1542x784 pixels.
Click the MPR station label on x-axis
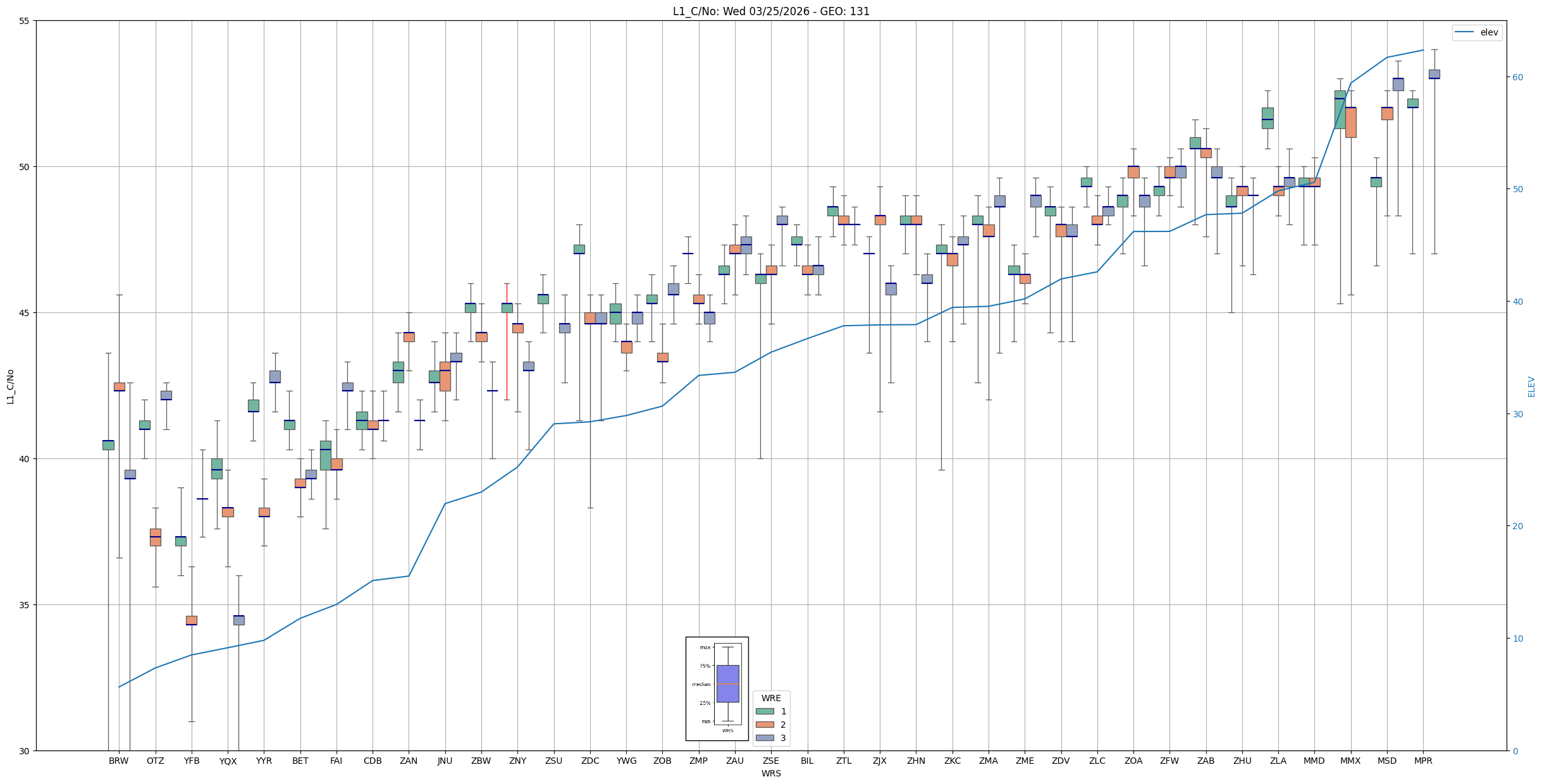pyautogui.click(x=1423, y=761)
